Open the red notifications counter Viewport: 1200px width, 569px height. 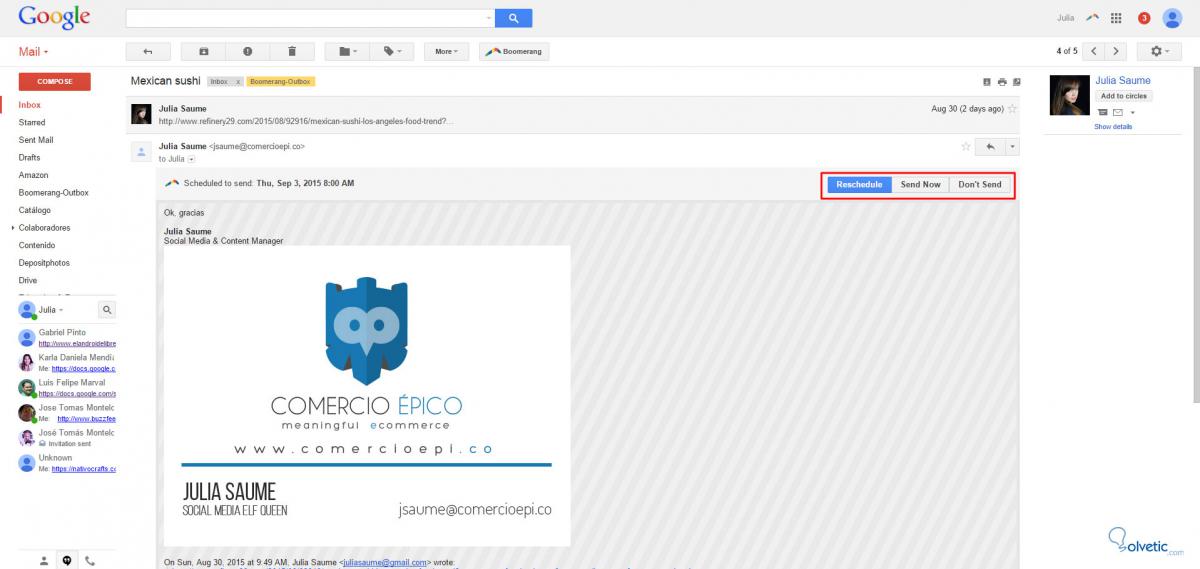tap(1144, 18)
